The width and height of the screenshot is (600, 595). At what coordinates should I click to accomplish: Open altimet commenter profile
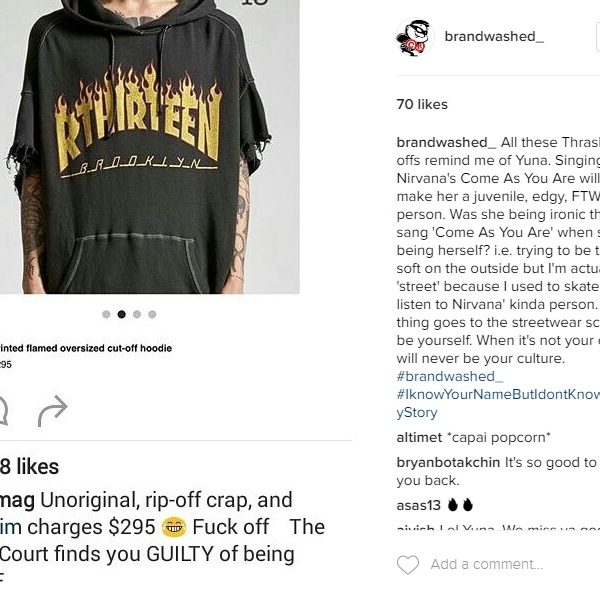click(x=419, y=437)
